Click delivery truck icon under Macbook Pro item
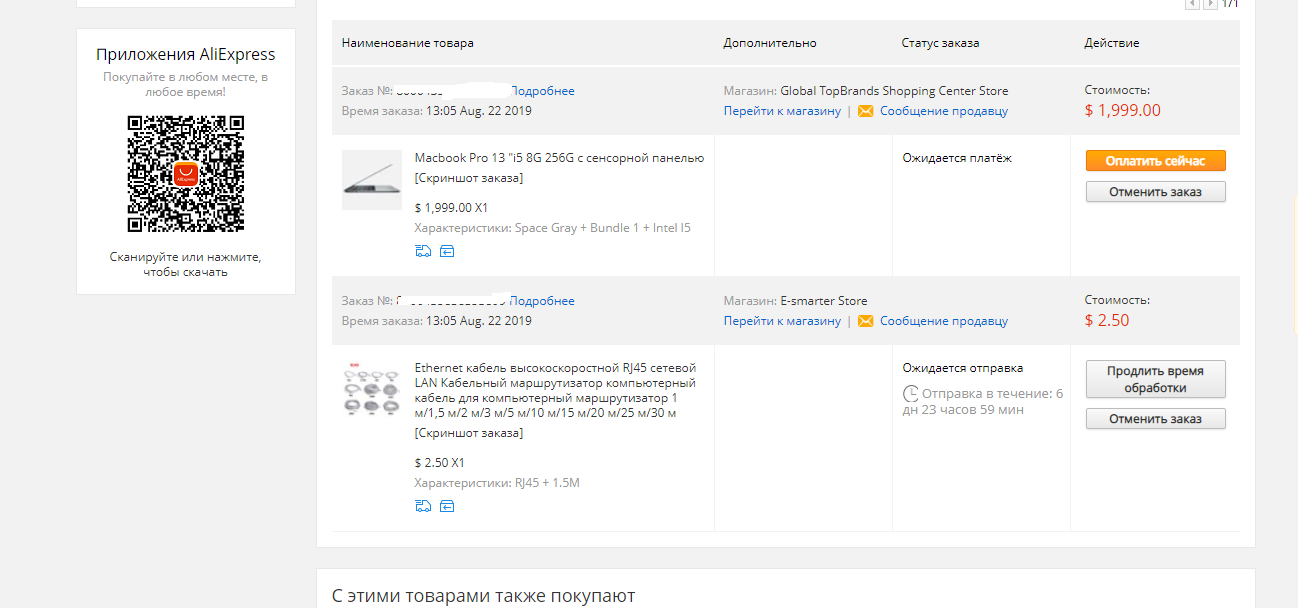1298x608 pixels. tap(423, 251)
